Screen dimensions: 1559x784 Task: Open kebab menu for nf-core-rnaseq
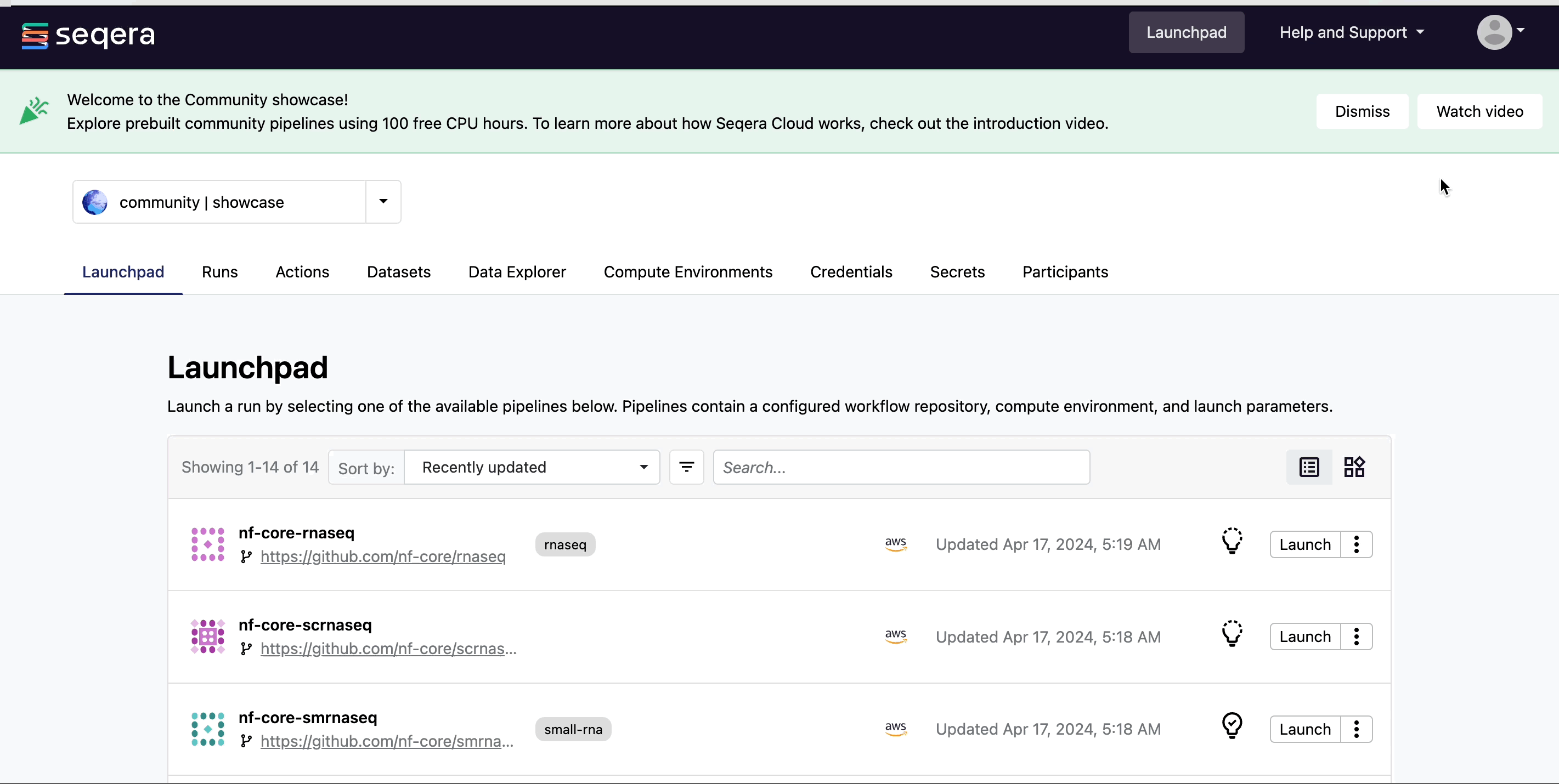(x=1356, y=544)
